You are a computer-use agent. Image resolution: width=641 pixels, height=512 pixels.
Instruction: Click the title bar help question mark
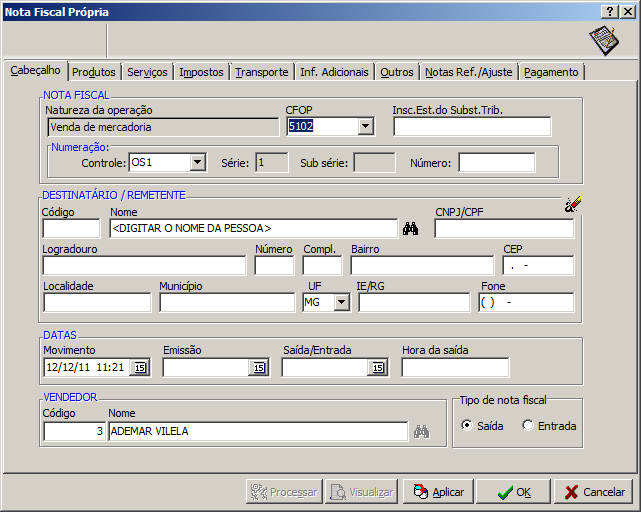tap(610, 11)
